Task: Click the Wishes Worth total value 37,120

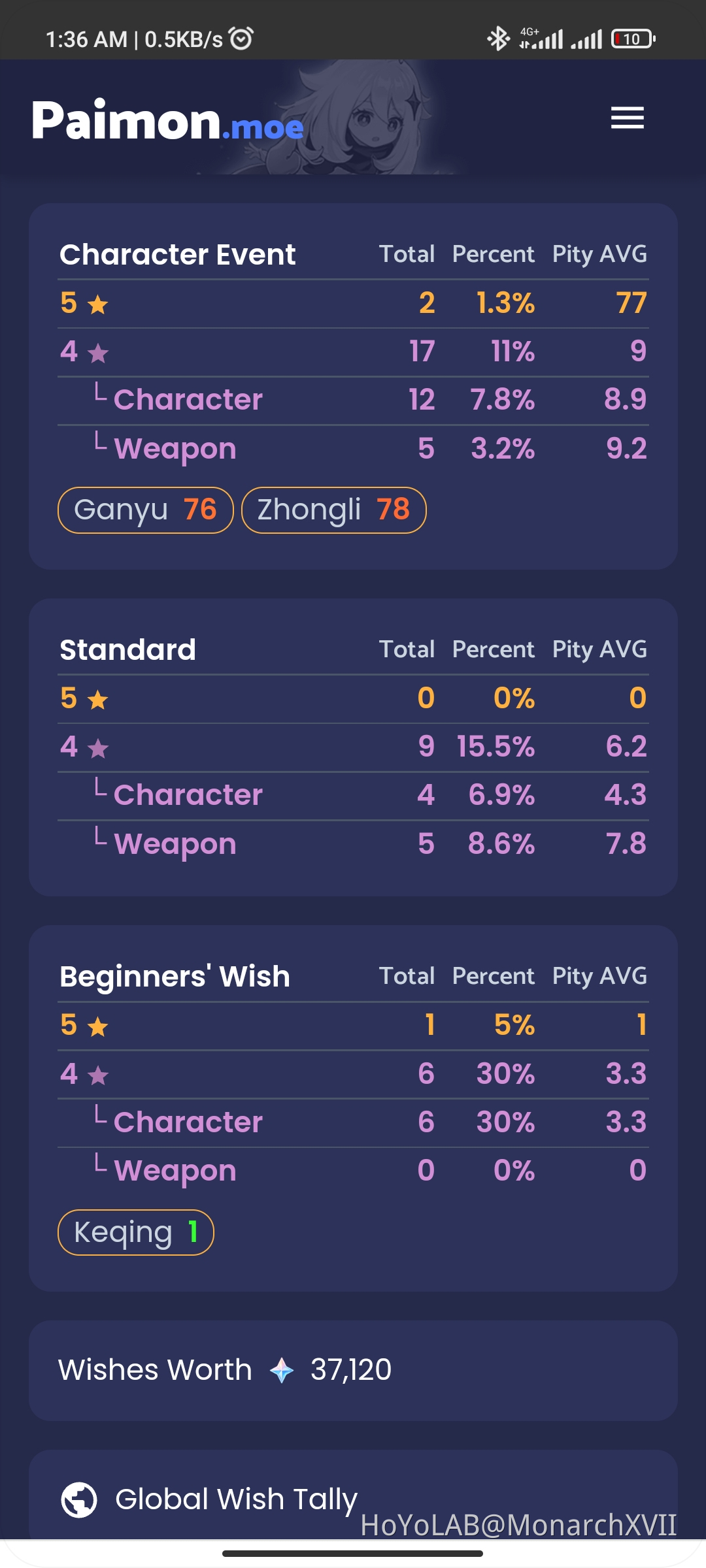Action: [x=350, y=1369]
